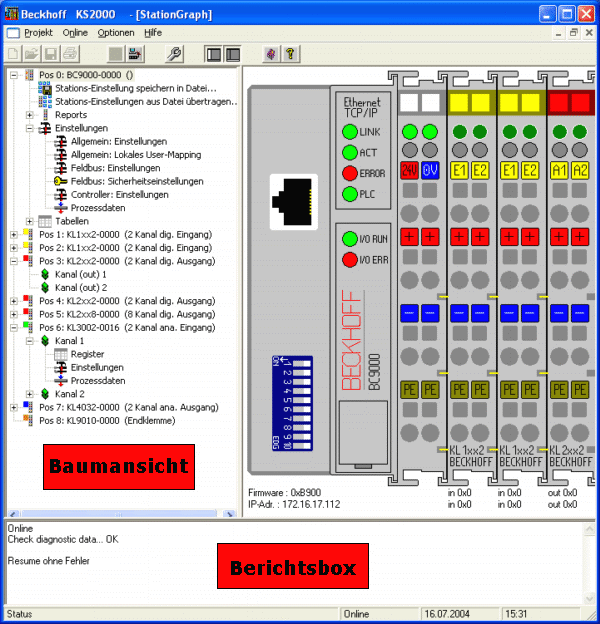
Task: Click the Pos 5 red terminal icon
Action: point(28,314)
